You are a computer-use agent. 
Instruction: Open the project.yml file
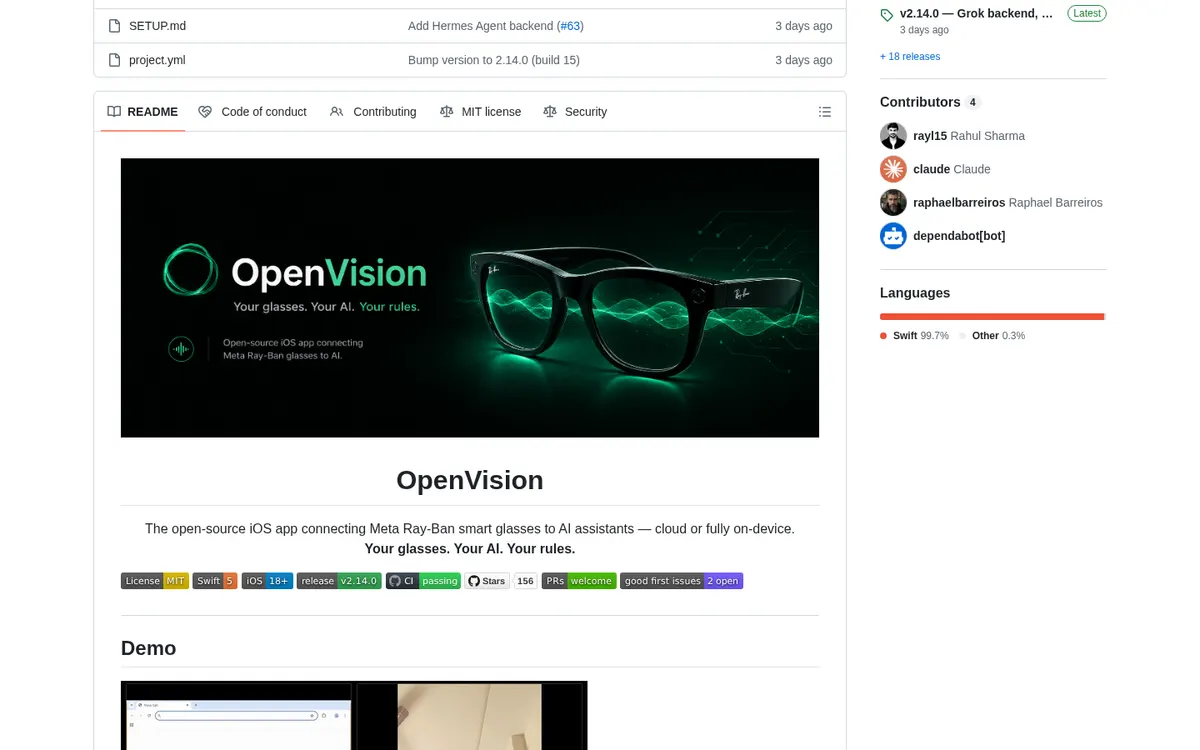tap(157, 60)
